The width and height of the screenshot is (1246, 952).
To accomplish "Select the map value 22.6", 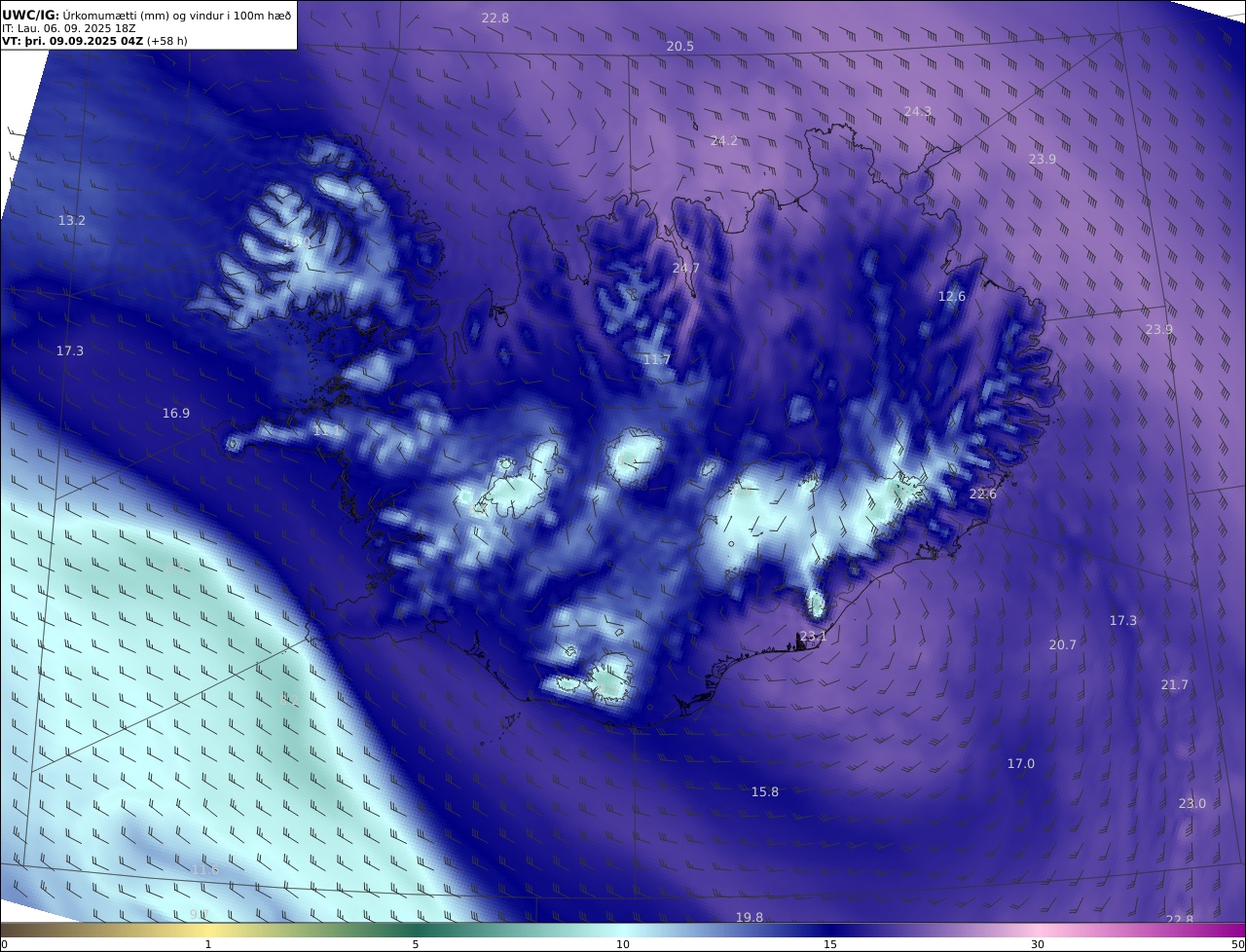I will (x=983, y=494).
